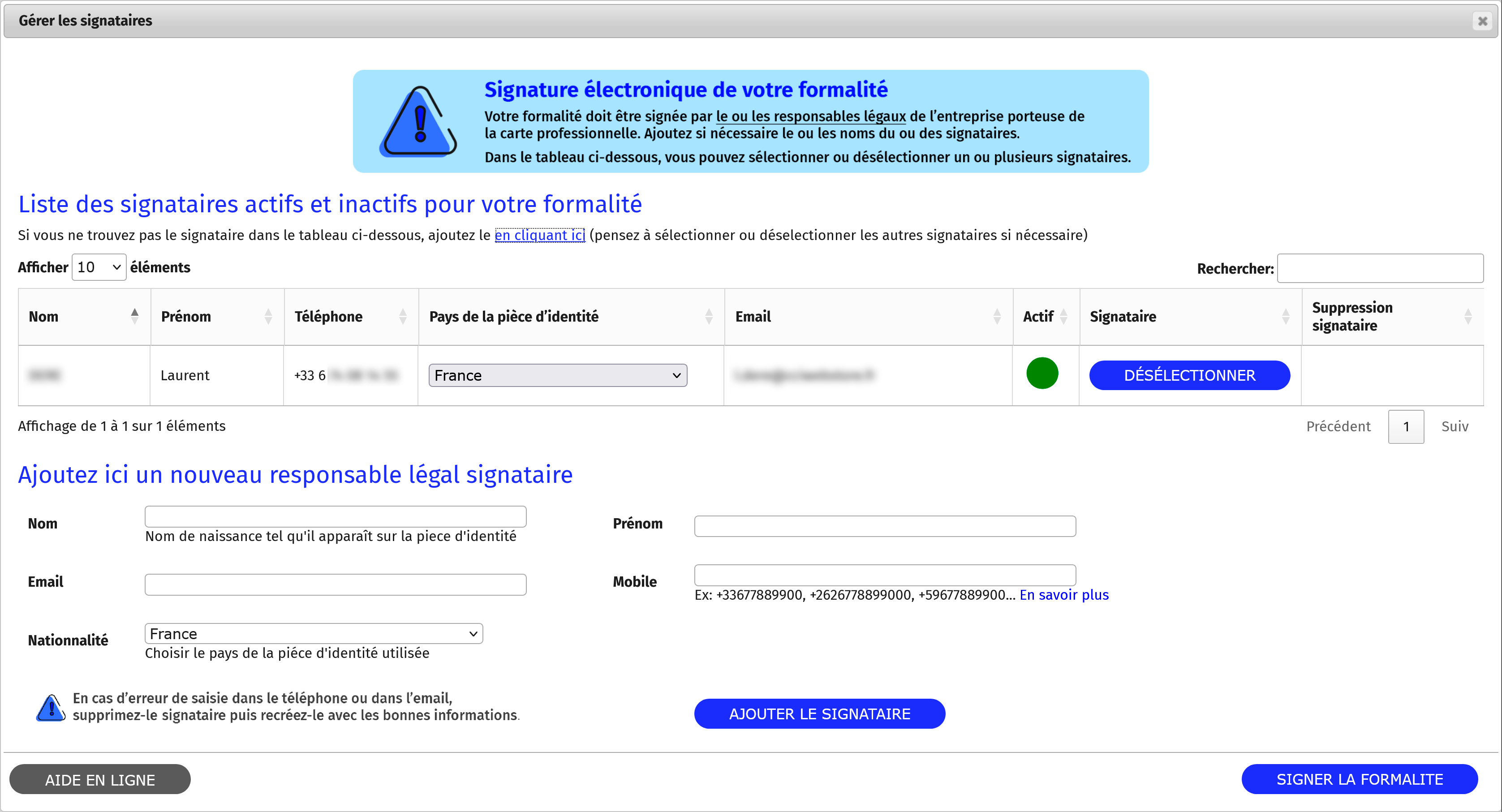Sort table by Nom column arrows
Screen dimensions: 1502x812
(x=135, y=317)
